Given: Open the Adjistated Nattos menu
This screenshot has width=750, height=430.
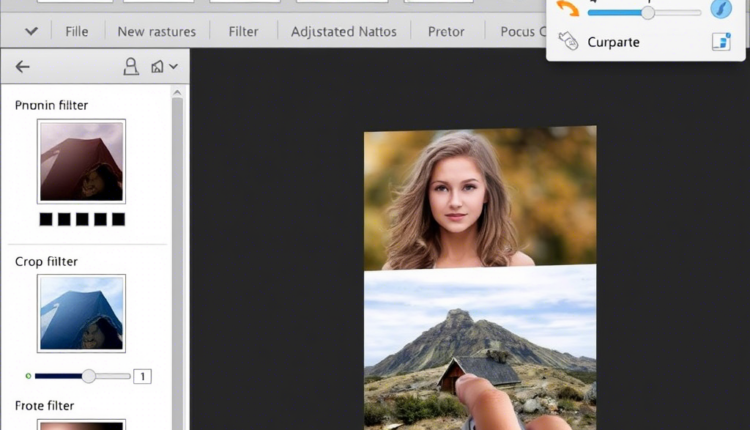Looking at the screenshot, I should (x=343, y=31).
